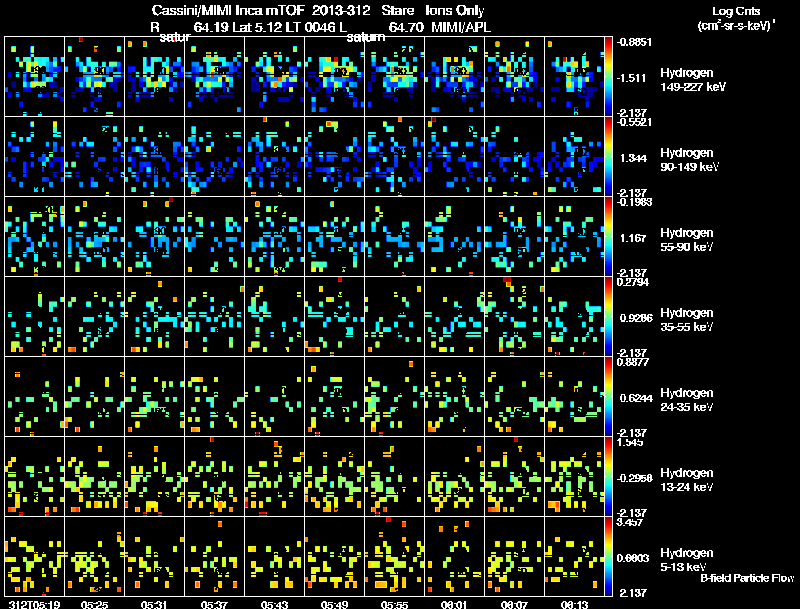Select the color bar beside Hydrogen 5-13 keV
The width and height of the screenshot is (800, 609).
609,557
